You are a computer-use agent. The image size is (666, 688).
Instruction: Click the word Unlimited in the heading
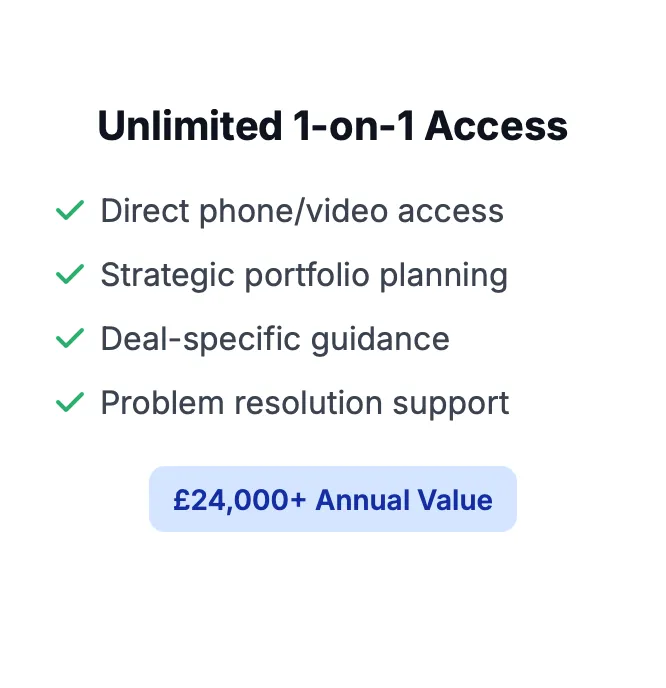click(190, 126)
